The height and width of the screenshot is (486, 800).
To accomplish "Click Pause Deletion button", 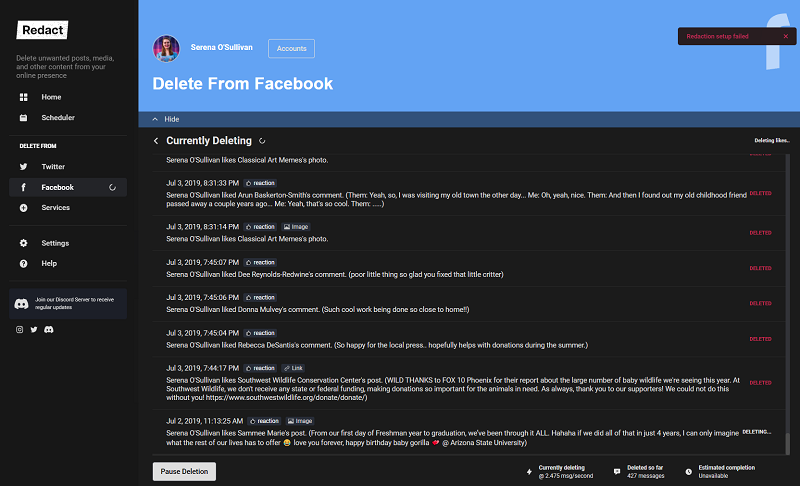I will point(184,471).
